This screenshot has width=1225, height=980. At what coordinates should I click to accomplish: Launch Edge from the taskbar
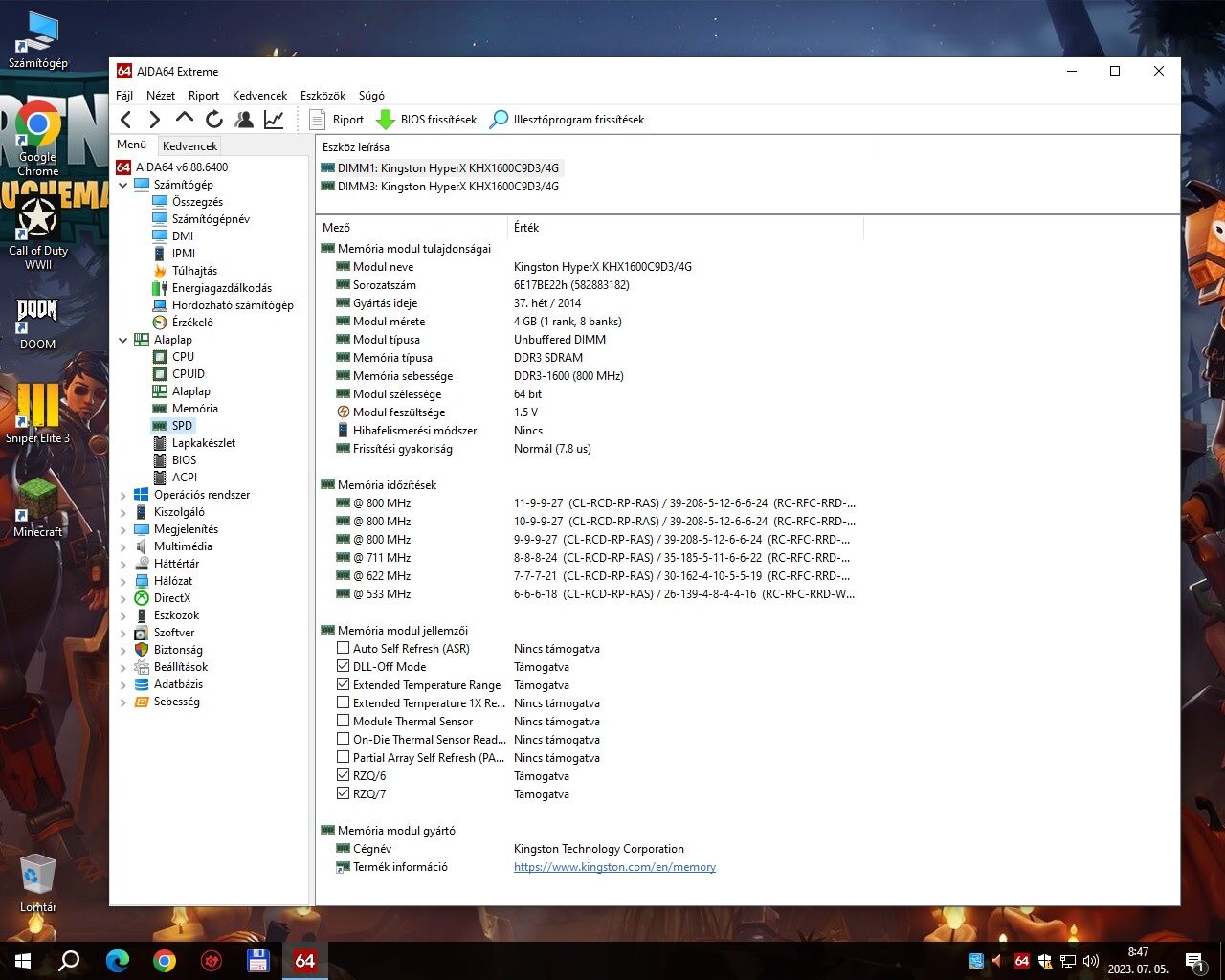click(x=117, y=961)
